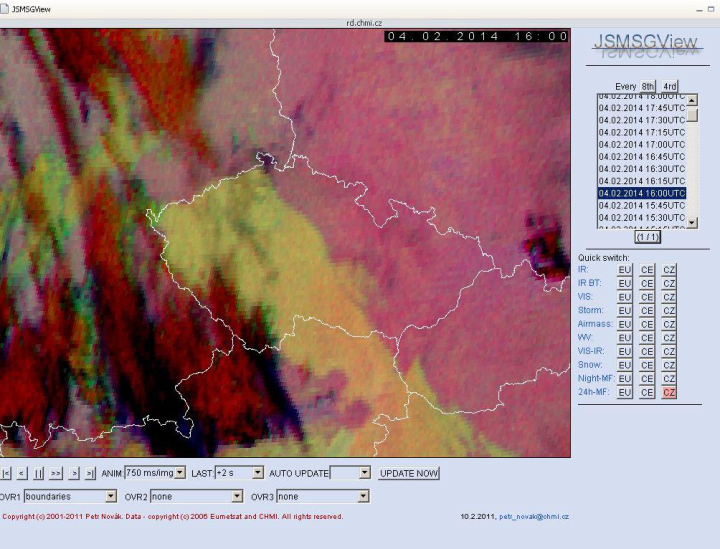Switch to VIS CE view
720x549 pixels.
[647, 297]
